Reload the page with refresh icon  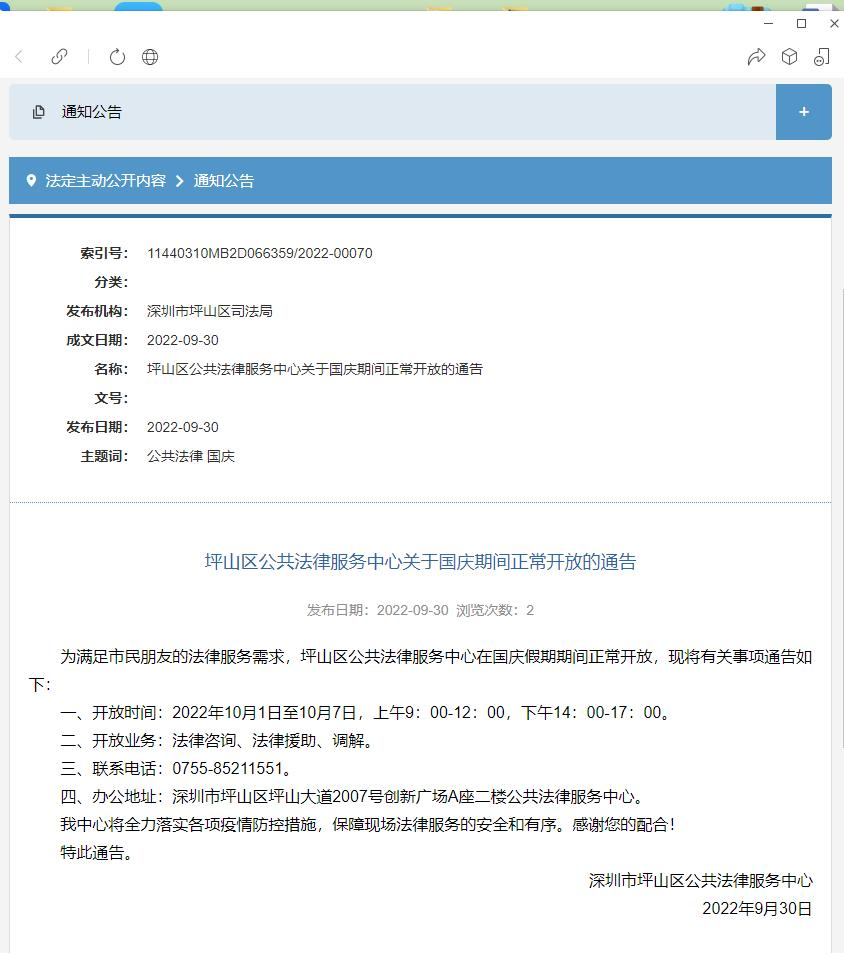(117, 57)
